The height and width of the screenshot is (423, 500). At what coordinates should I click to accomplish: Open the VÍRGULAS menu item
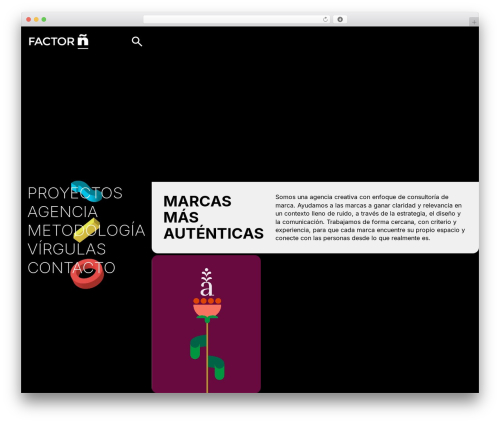67,249
